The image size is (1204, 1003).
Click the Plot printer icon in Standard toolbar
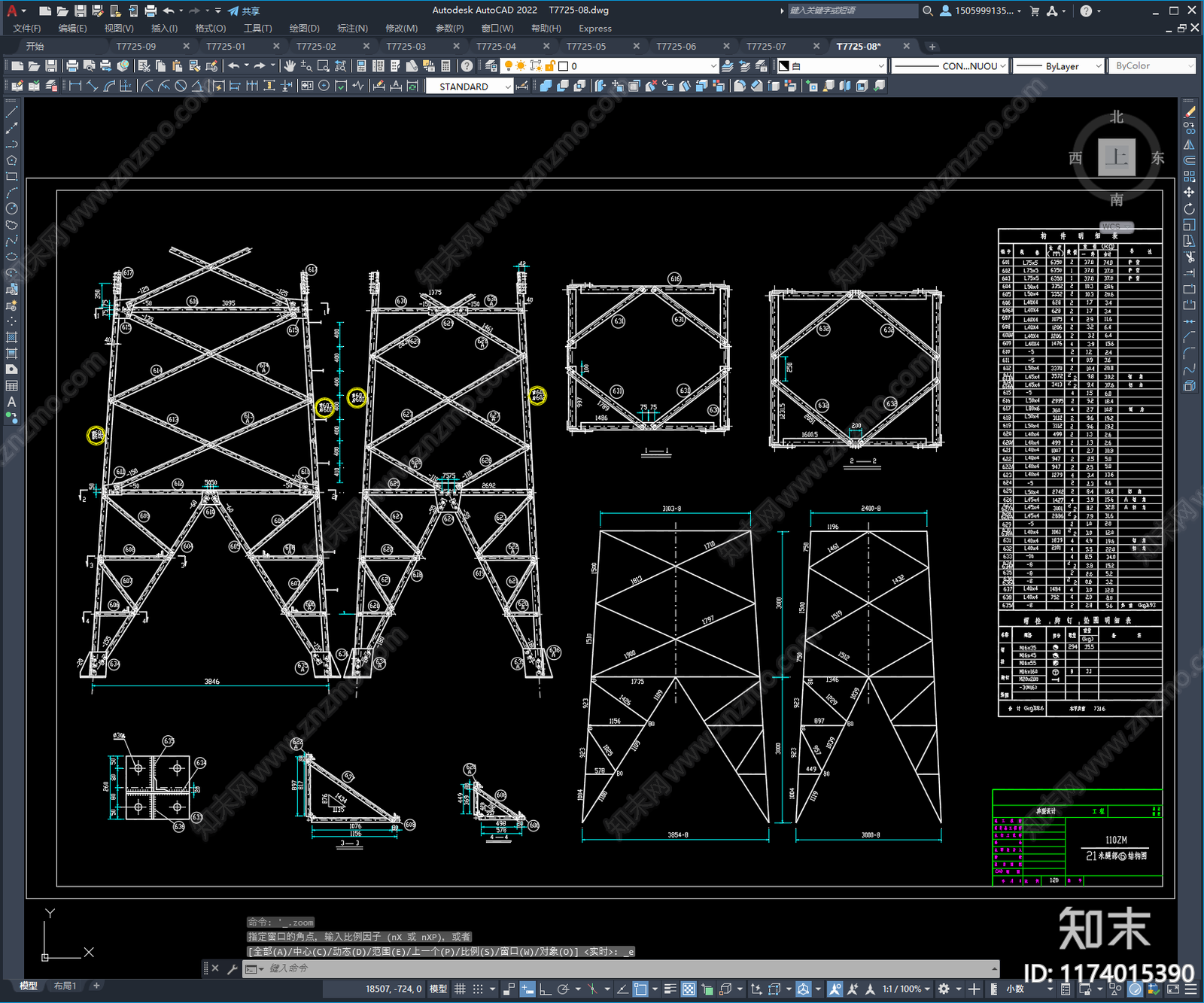[x=72, y=66]
